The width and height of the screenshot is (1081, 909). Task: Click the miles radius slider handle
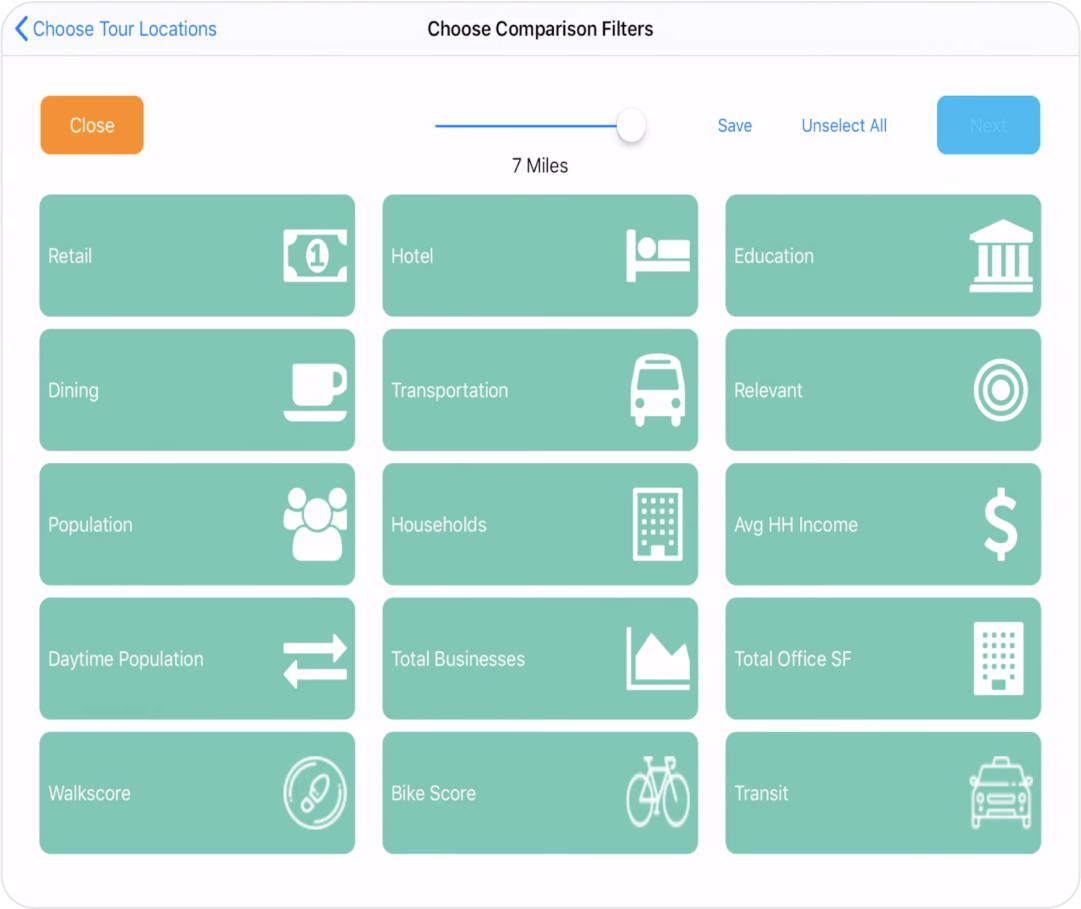pos(631,125)
